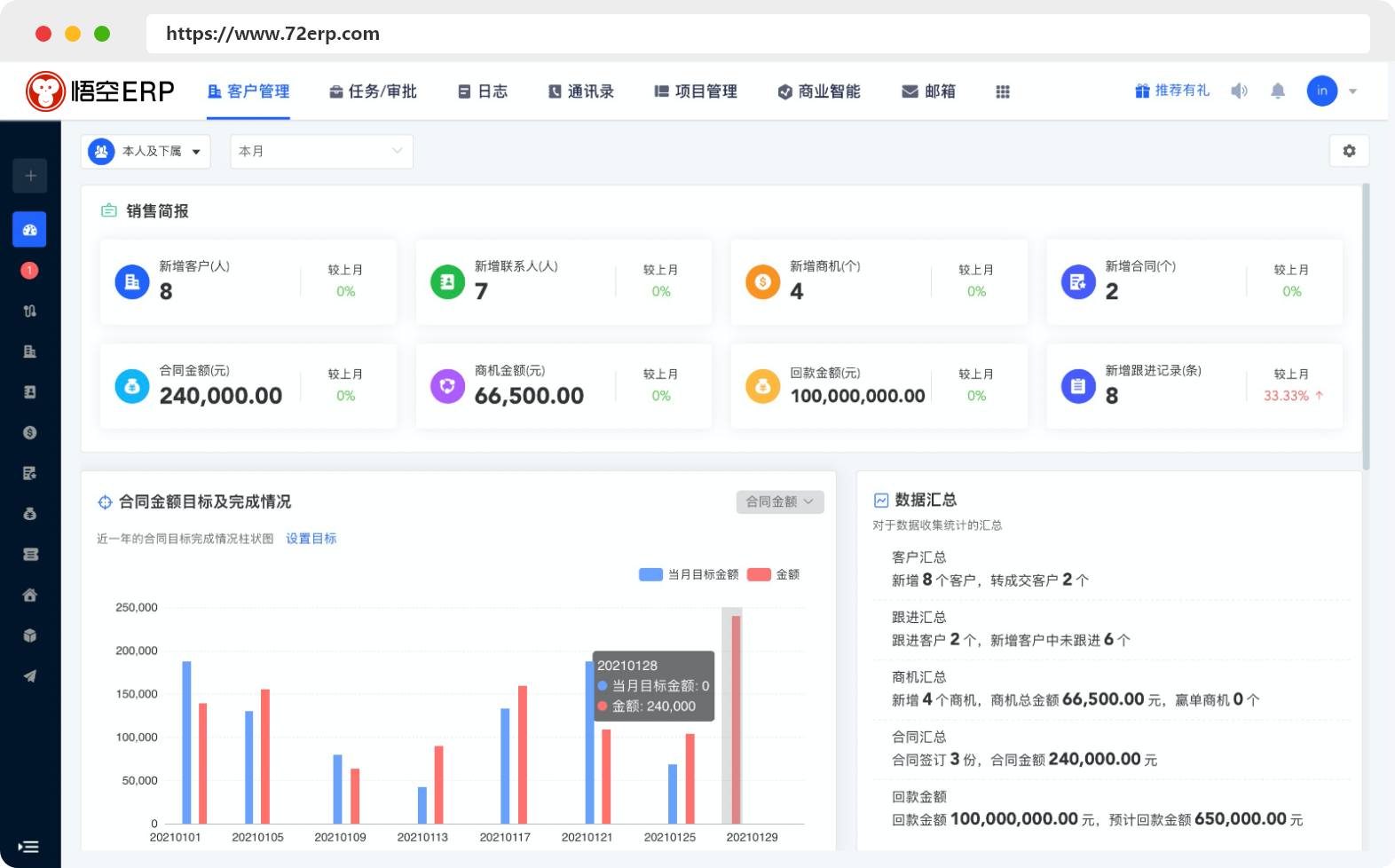Open the dashboard gauge sidebar icon
Viewport: 1395px width, 868px height.
pyautogui.click(x=29, y=230)
